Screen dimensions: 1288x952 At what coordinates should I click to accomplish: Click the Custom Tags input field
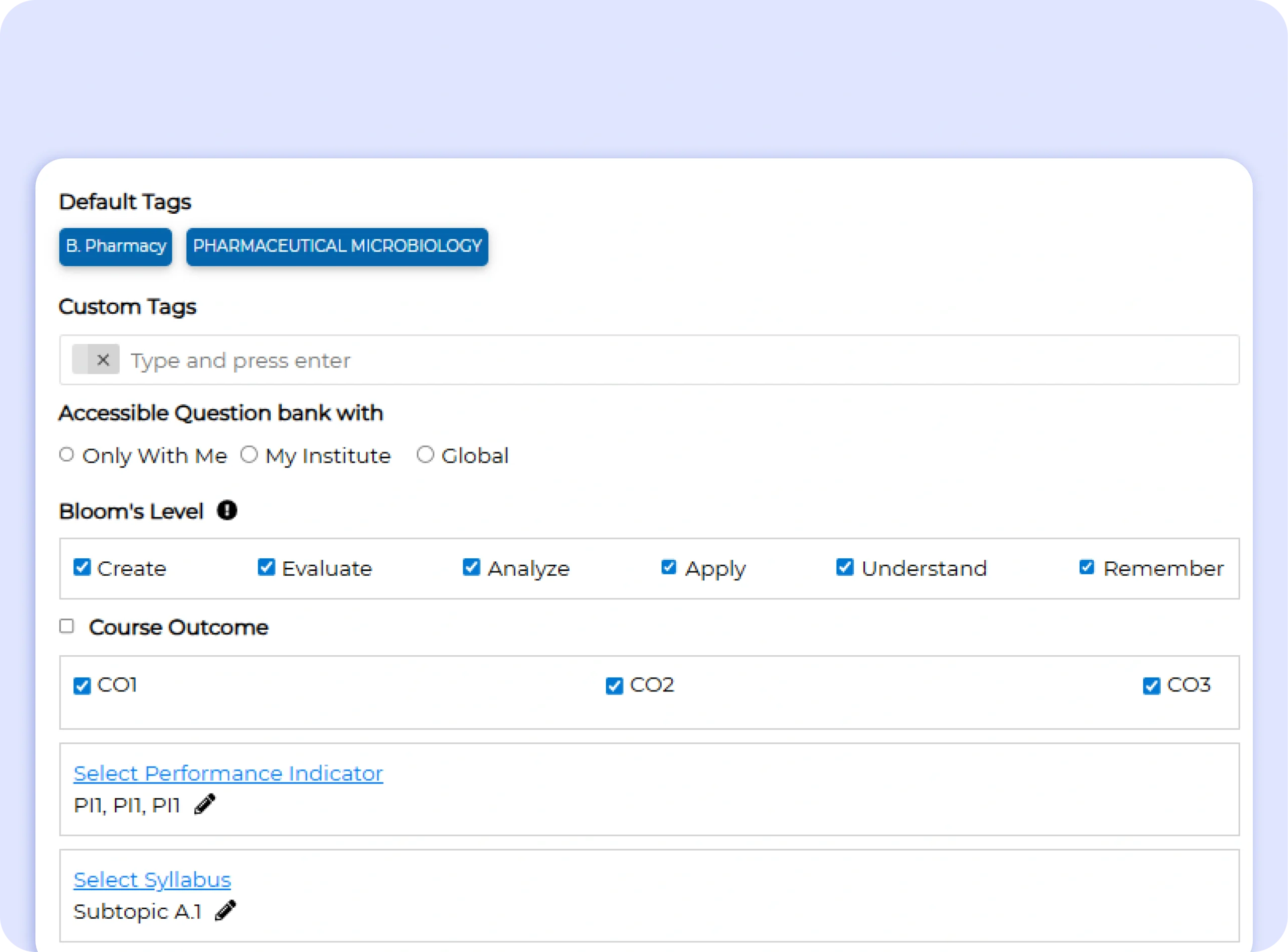(x=634, y=360)
